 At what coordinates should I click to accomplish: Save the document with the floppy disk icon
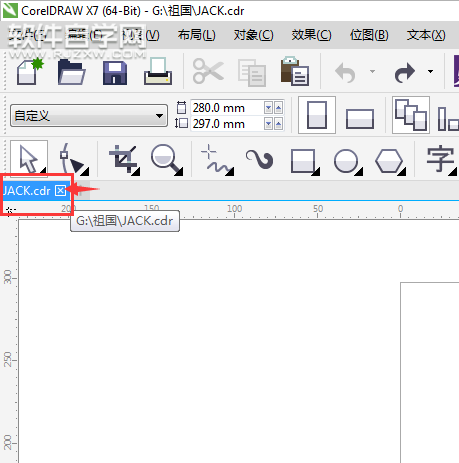(x=115, y=73)
